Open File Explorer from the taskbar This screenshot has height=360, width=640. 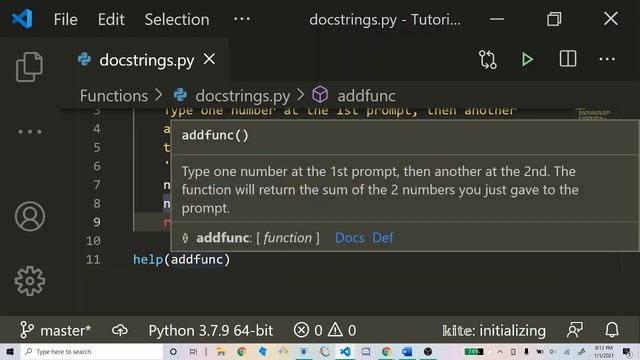221,351
